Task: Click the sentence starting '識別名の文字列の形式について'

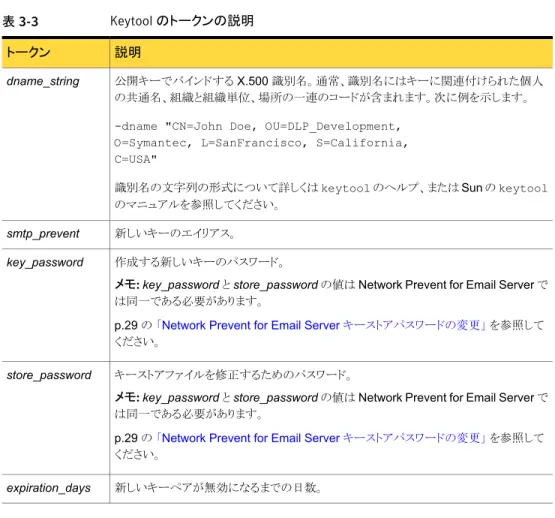Action: click(331, 196)
